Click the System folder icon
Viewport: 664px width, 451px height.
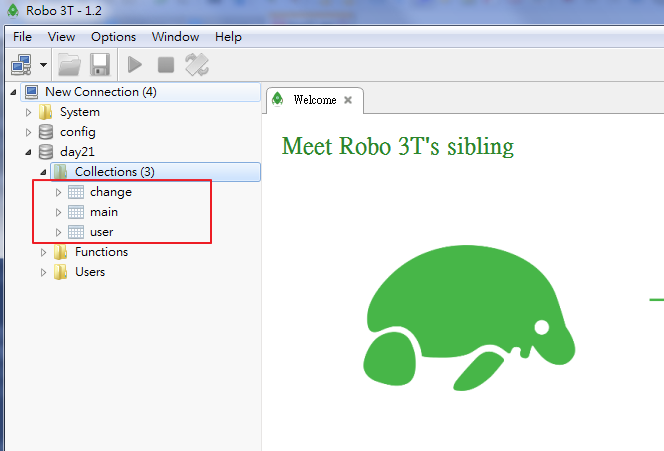tap(46, 112)
